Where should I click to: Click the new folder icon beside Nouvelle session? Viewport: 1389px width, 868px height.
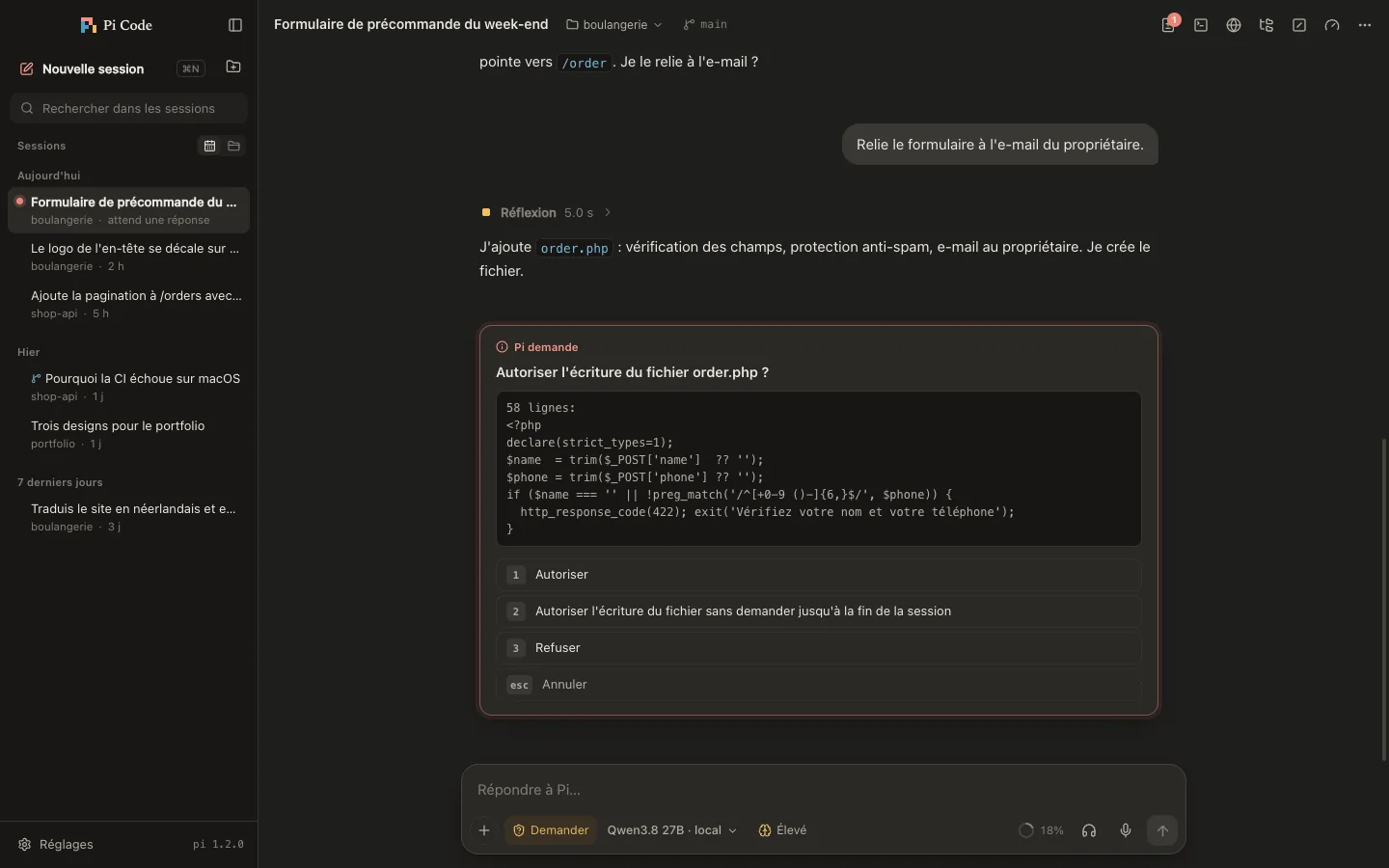click(x=233, y=68)
